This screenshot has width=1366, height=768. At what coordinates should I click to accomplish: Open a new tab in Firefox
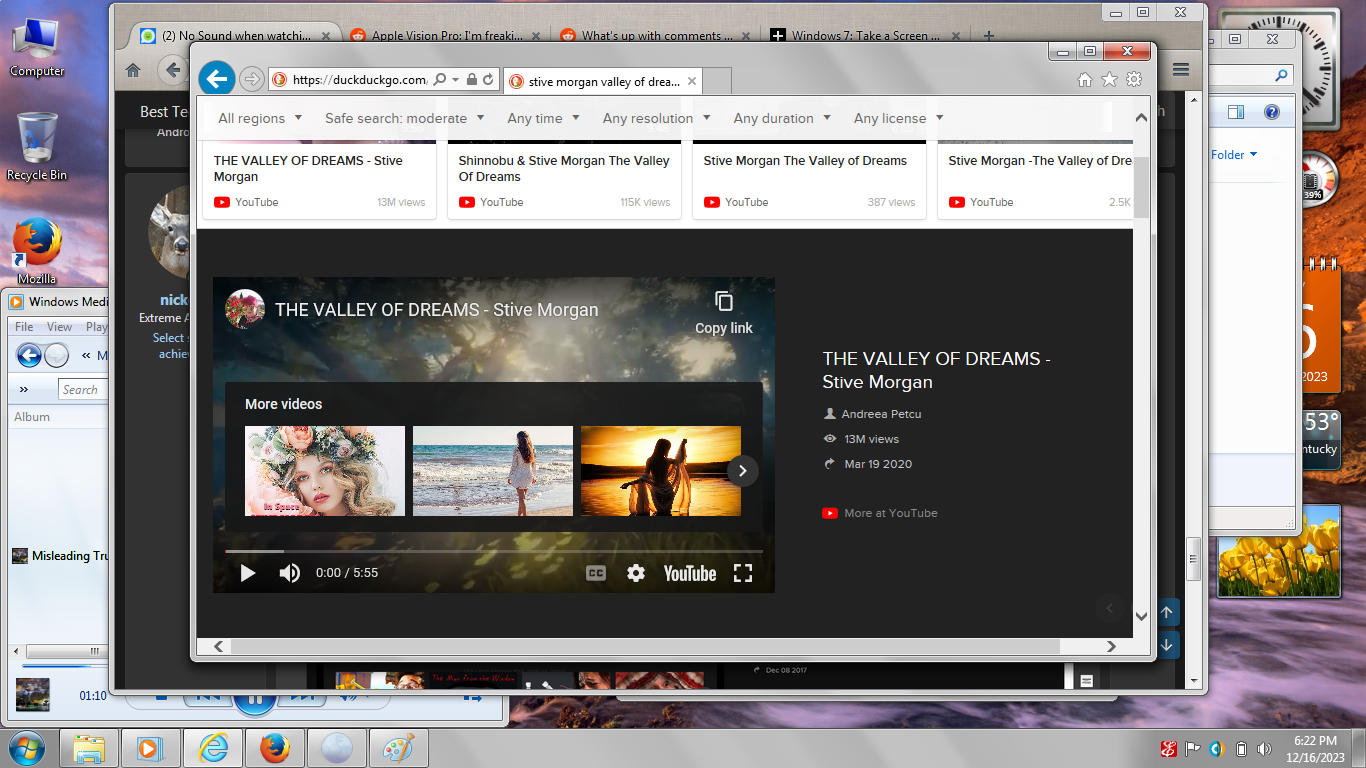pyautogui.click(x=989, y=36)
